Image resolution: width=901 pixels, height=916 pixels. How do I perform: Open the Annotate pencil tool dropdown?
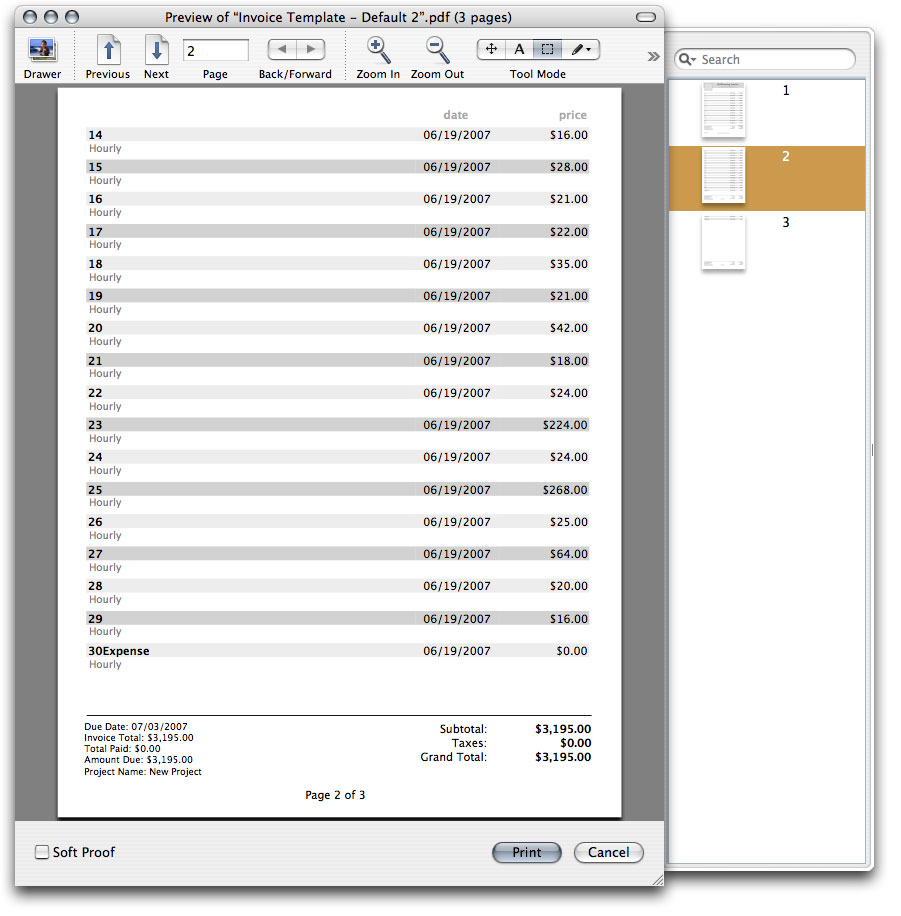(x=581, y=50)
